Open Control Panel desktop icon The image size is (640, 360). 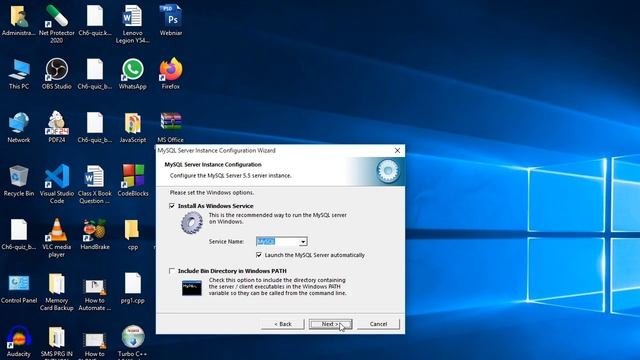tap(19, 288)
